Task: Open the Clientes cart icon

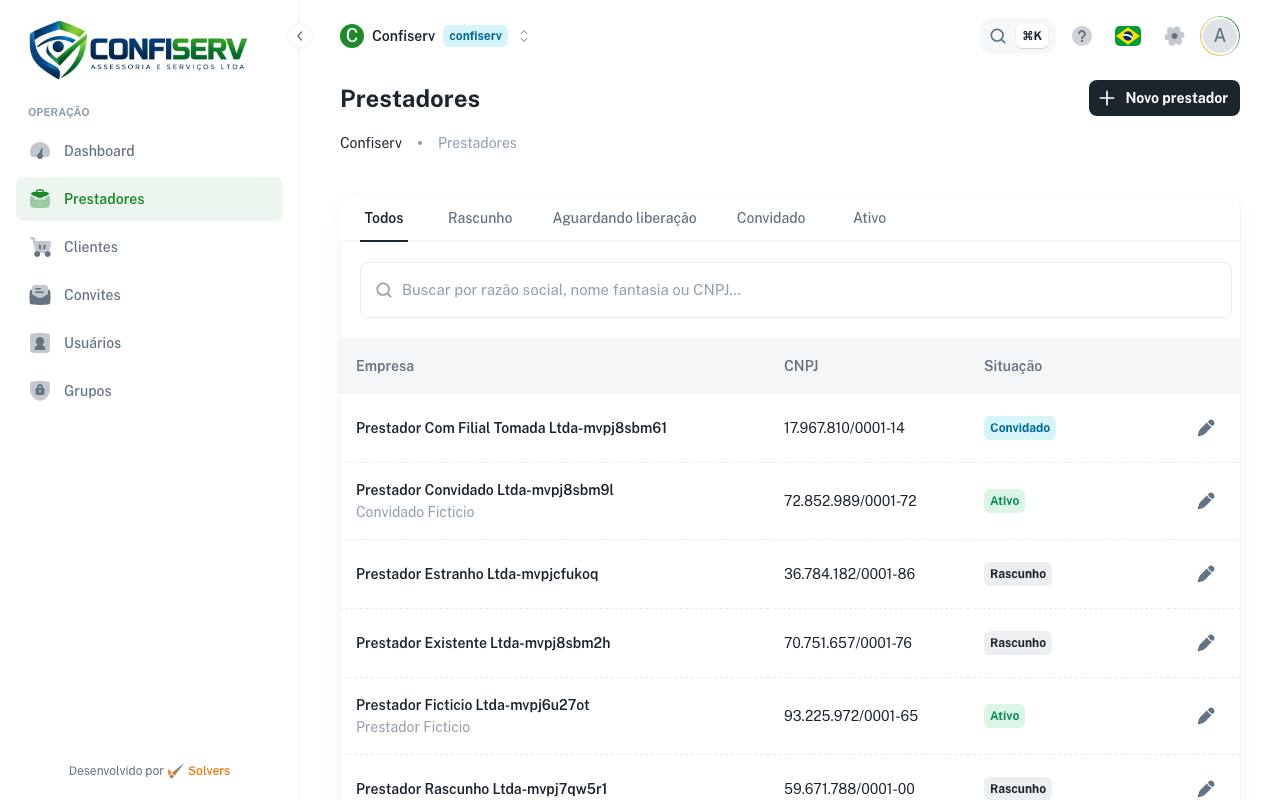Action: pos(40,247)
